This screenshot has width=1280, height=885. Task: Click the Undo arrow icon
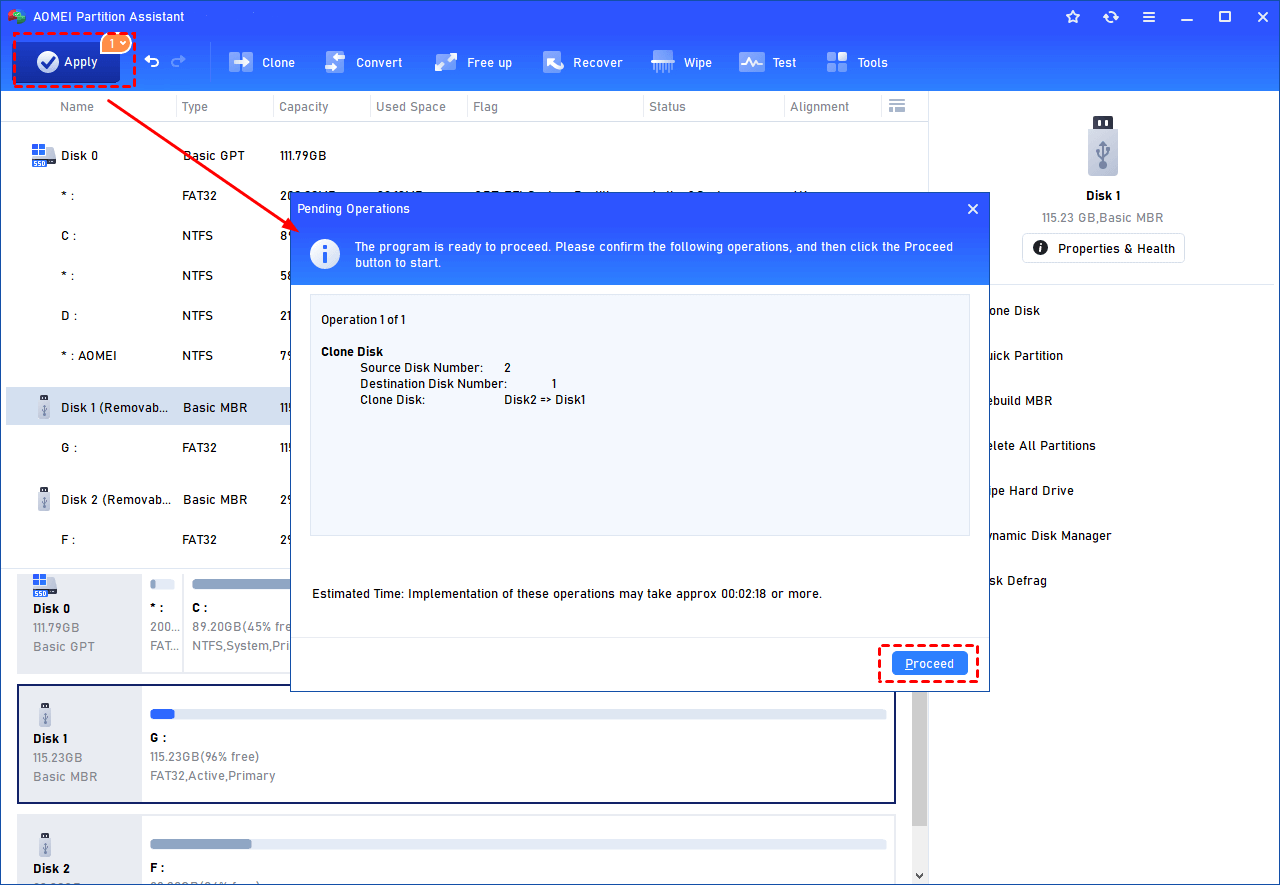click(151, 61)
